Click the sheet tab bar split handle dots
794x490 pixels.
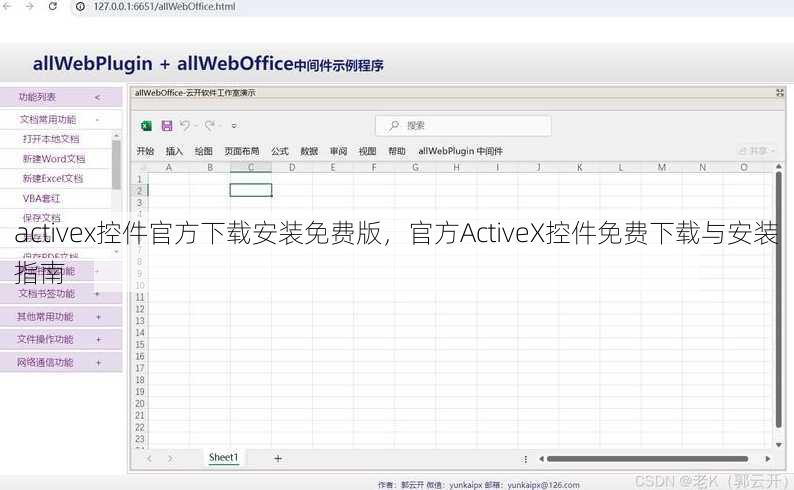coord(525,459)
